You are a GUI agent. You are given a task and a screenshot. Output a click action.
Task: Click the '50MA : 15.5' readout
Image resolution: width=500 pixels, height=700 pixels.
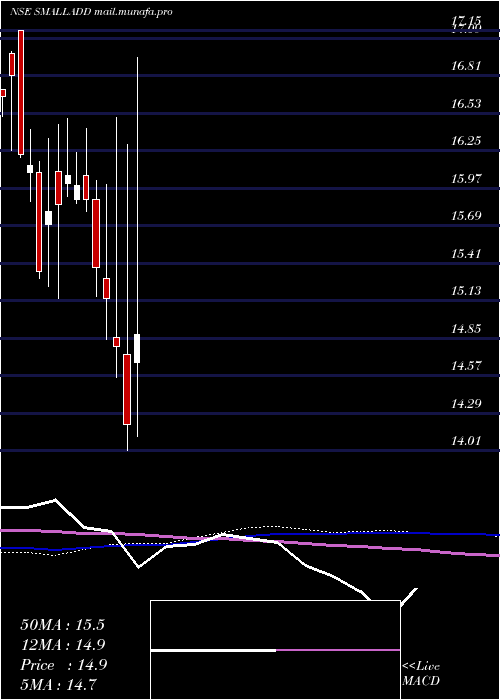click(62, 625)
